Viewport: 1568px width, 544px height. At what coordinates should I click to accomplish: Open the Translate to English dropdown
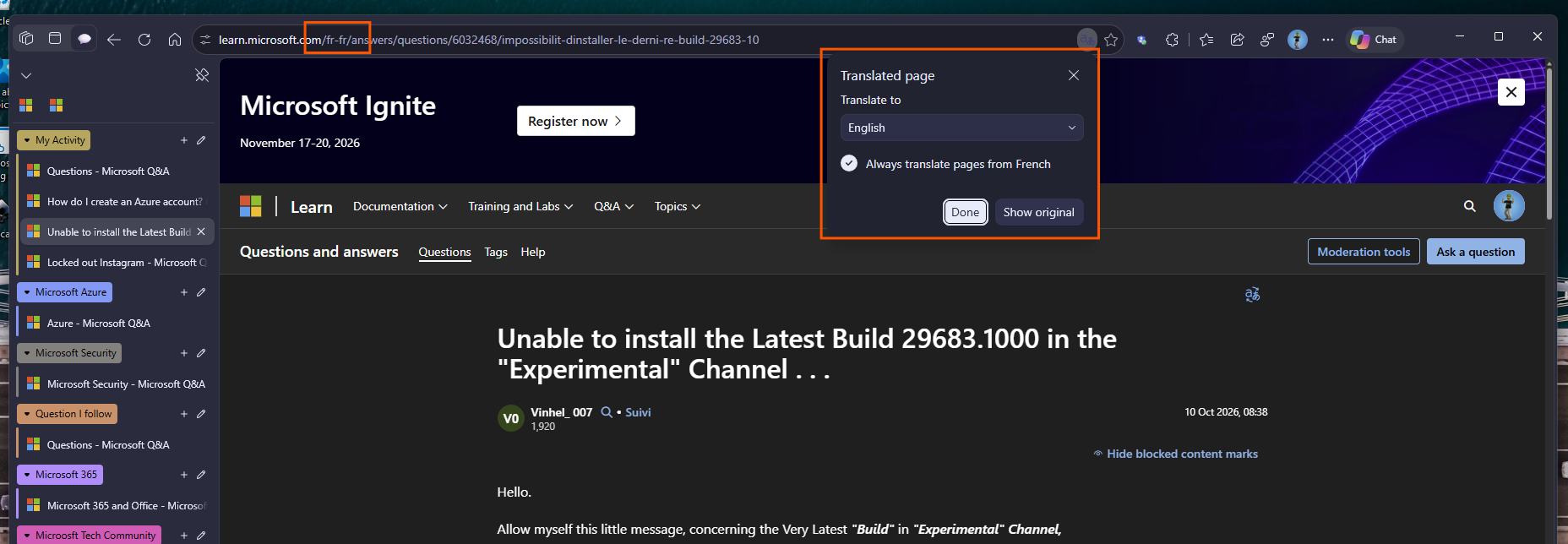[x=961, y=128]
